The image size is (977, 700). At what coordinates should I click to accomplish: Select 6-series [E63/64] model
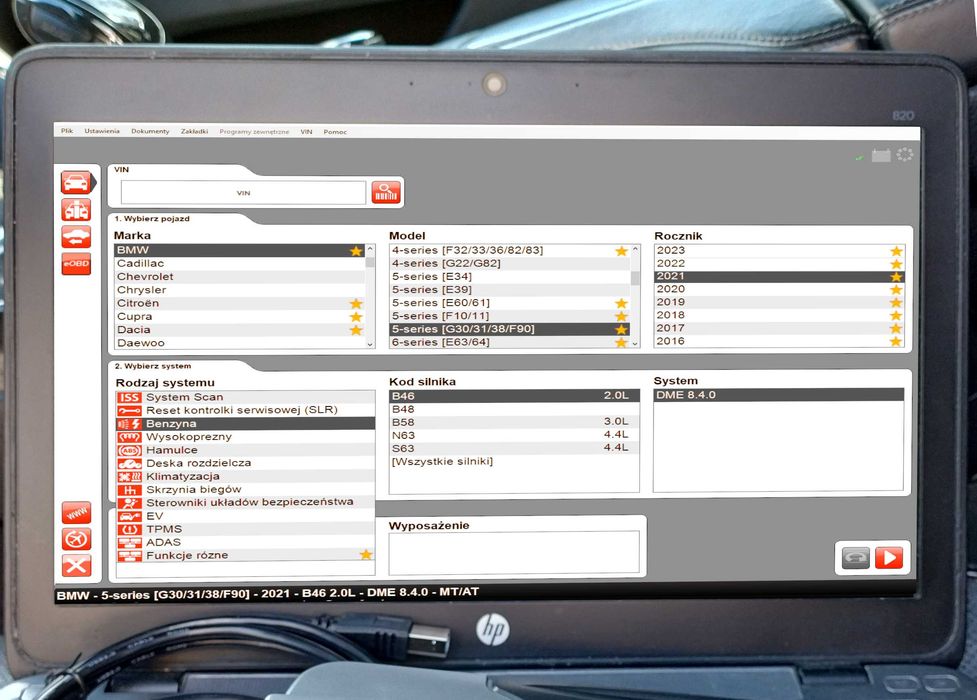pyautogui.click(x=510, y=342)
